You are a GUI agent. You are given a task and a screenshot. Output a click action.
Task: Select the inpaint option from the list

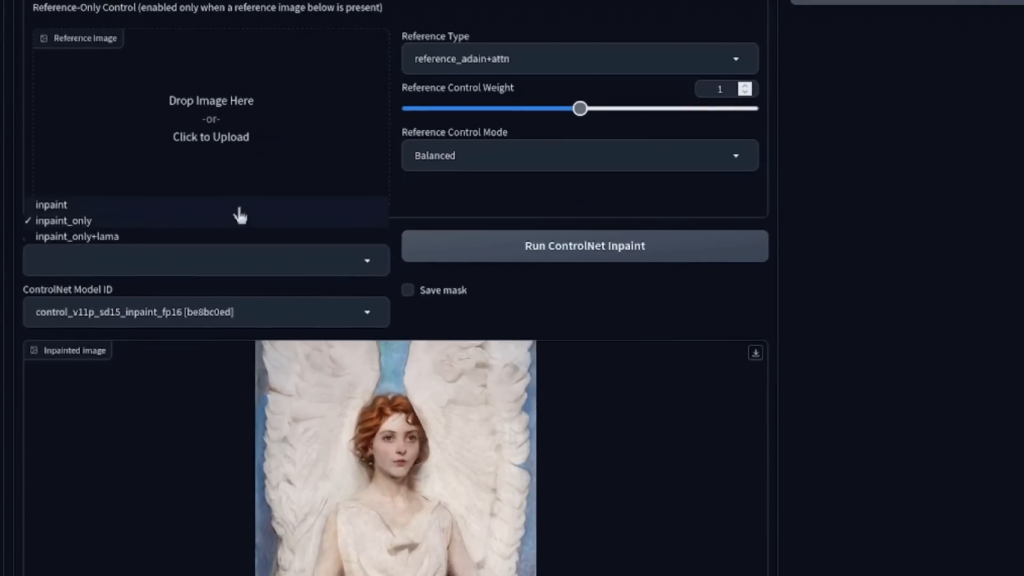pyautogui.click(x=52, y=205)
